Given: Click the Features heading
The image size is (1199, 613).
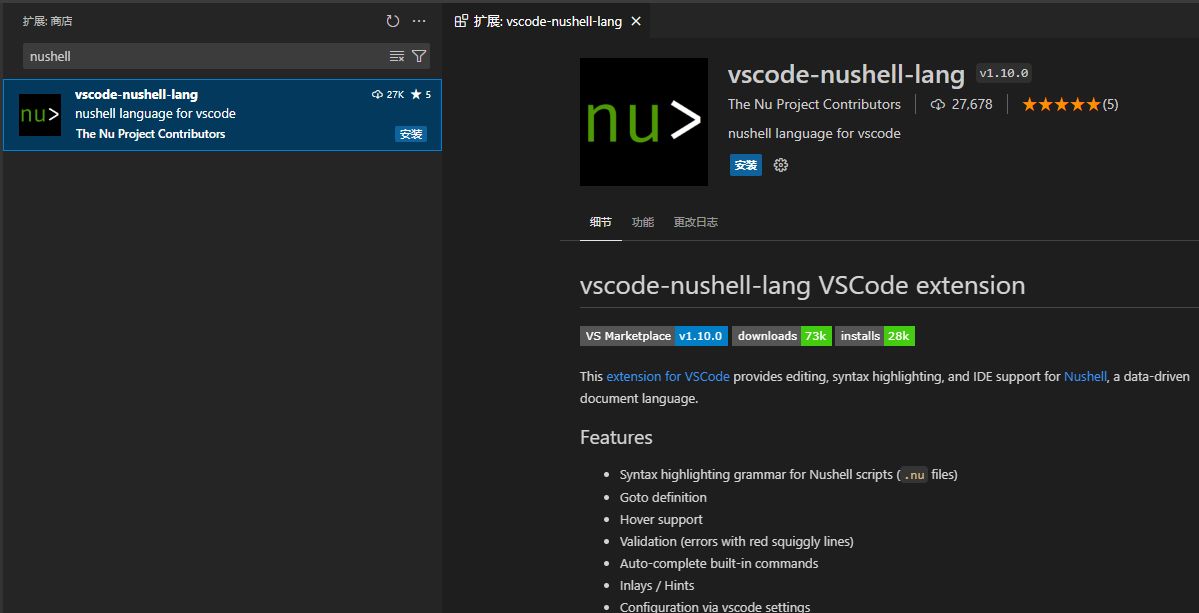Looking at the screenshot, I should pos(616,437).
